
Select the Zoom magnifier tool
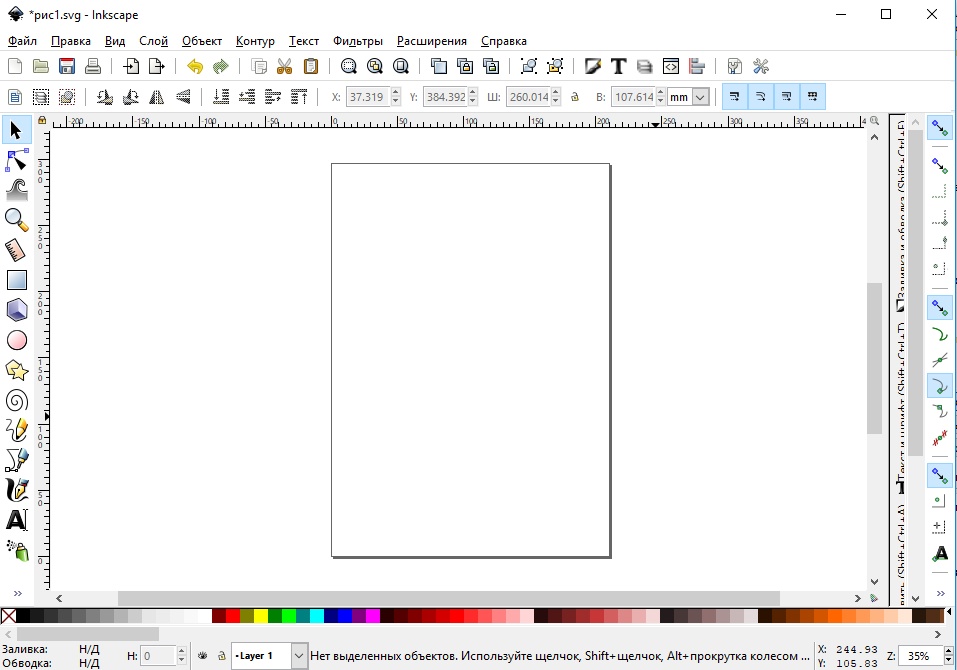tap(16, 220)
